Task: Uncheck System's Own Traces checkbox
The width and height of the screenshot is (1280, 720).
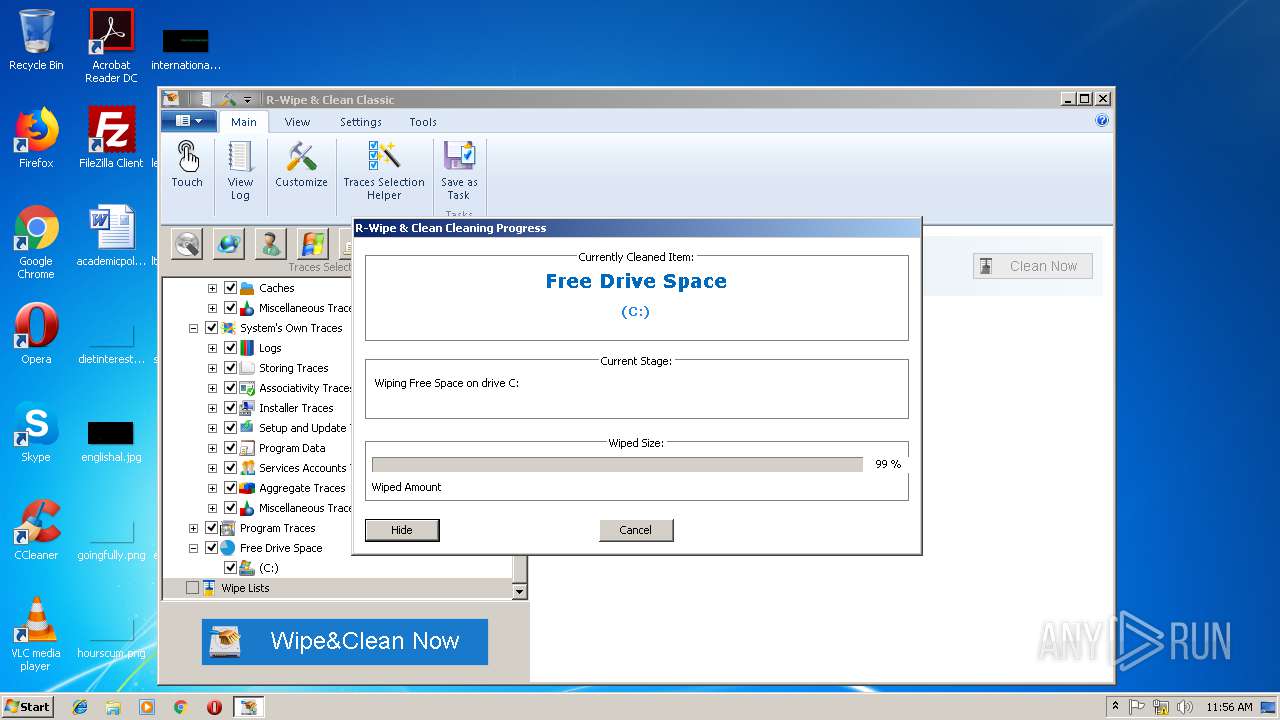Action: pyautogui.click(x=211, y=328)
